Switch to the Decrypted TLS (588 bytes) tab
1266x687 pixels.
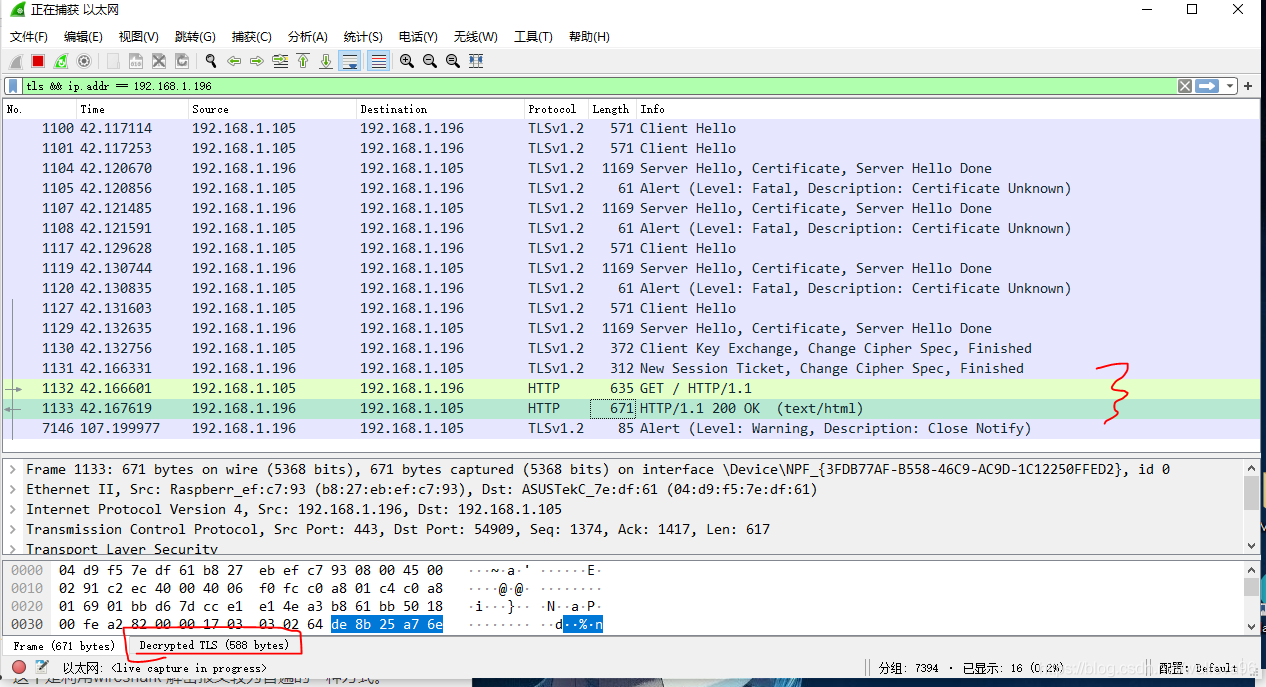[214, 645]
